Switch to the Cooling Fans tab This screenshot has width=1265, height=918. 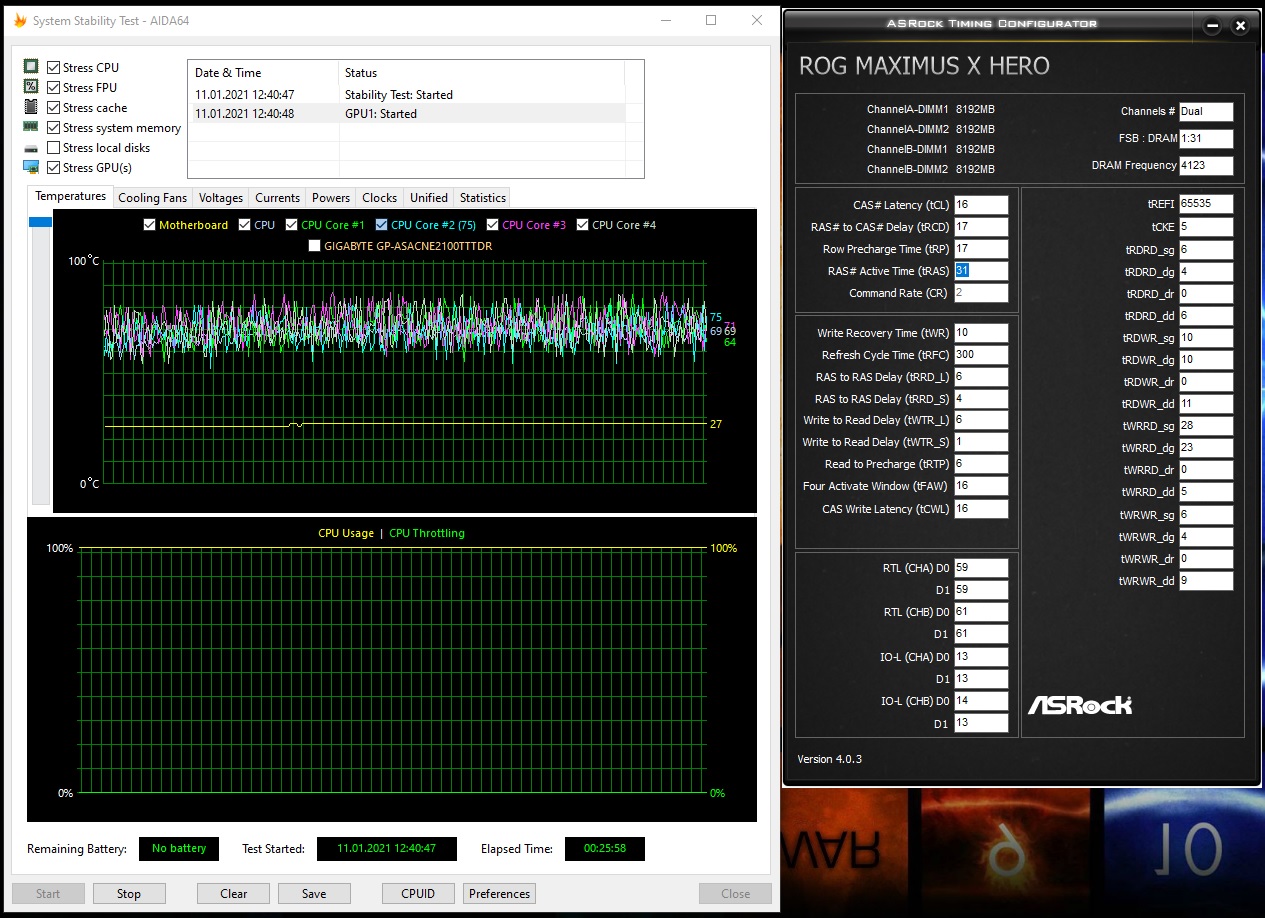coord(152,198)
